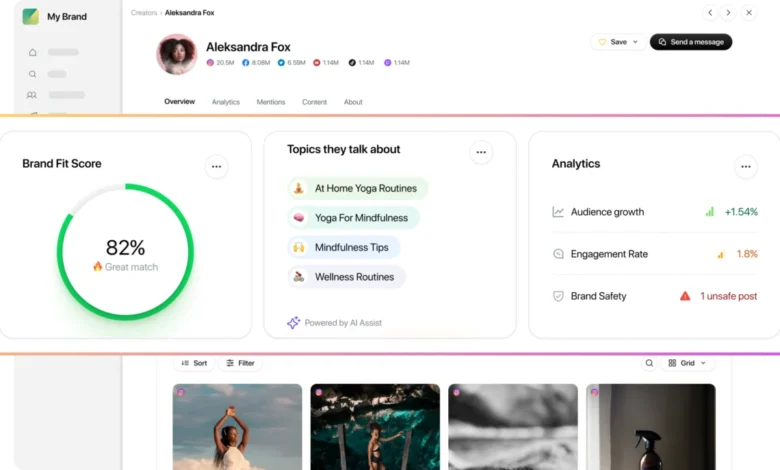The height and width of the screenshot is (470, 780).
Task: Click the search icon in the left sidebar
Action: tap(32, 74)
